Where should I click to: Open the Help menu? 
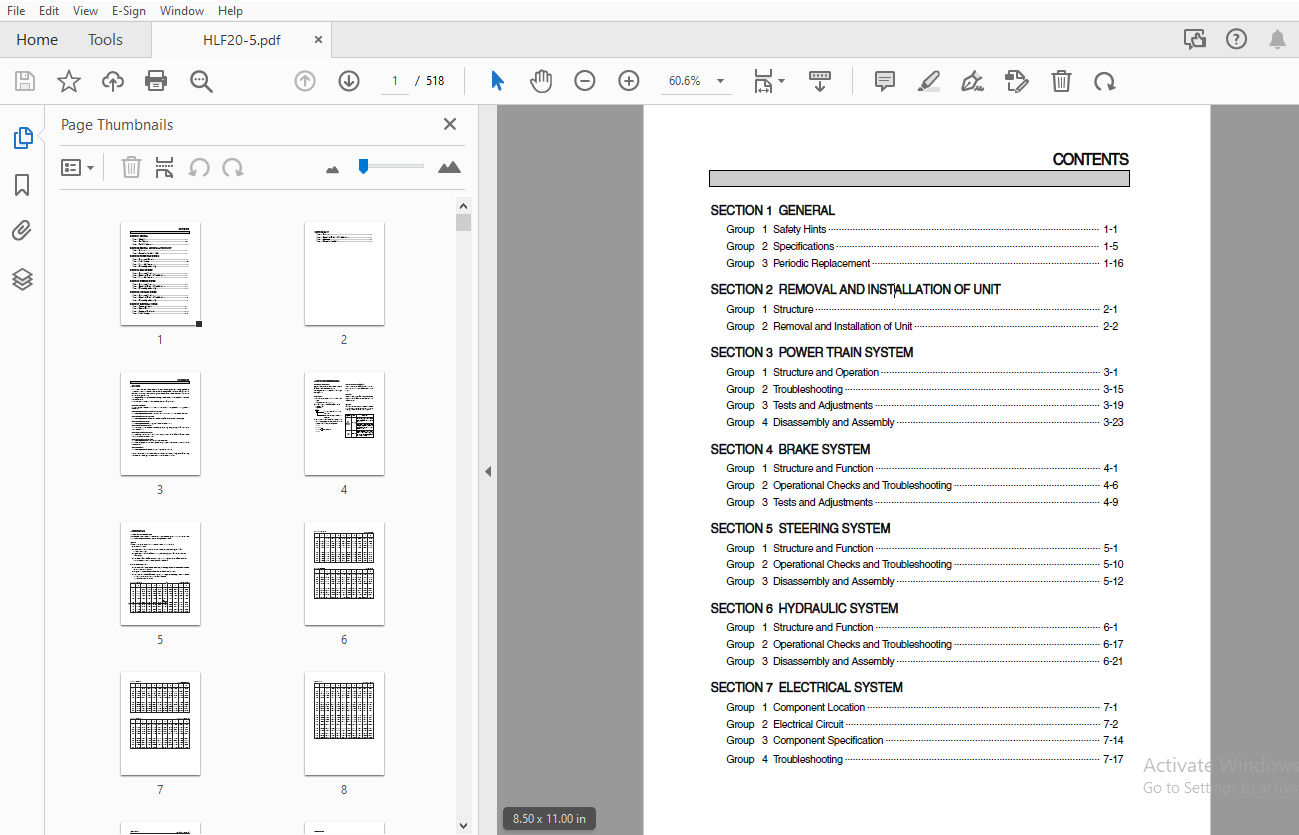coord(230,10)
